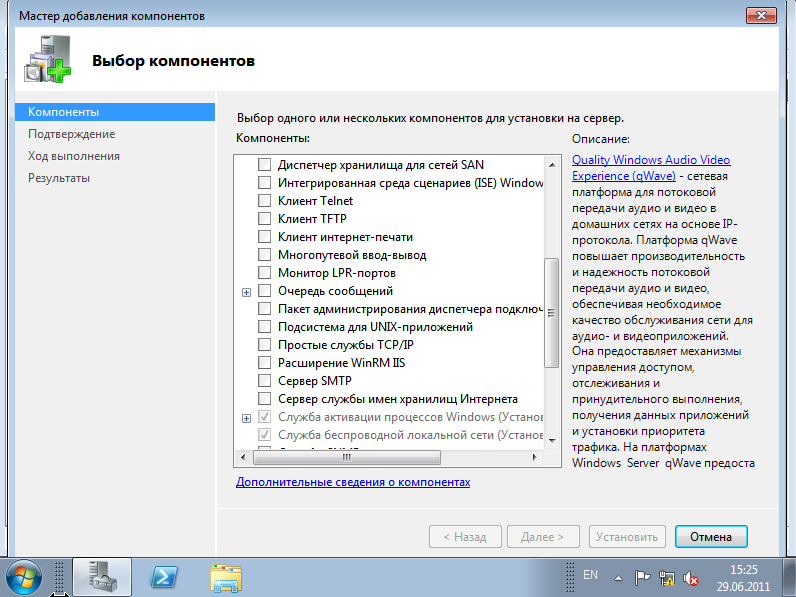The width and height of the screenshot is (796, 597).
Task: Select Служба беспроводной локальной сети row
Action: pos(411,435)
